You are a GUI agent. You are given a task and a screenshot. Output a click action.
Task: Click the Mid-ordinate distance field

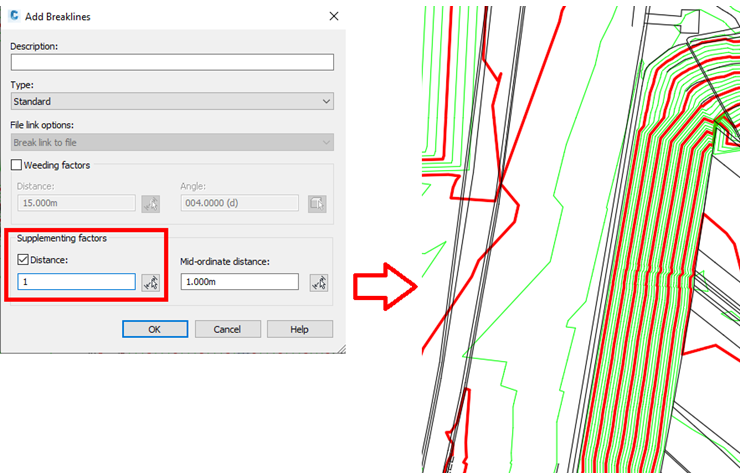click(240, 282)
